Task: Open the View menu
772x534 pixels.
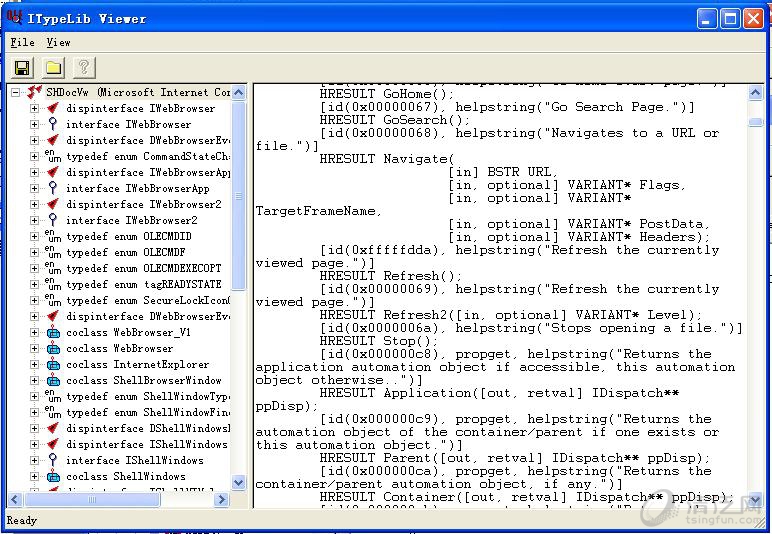Action: coord(58,42)
